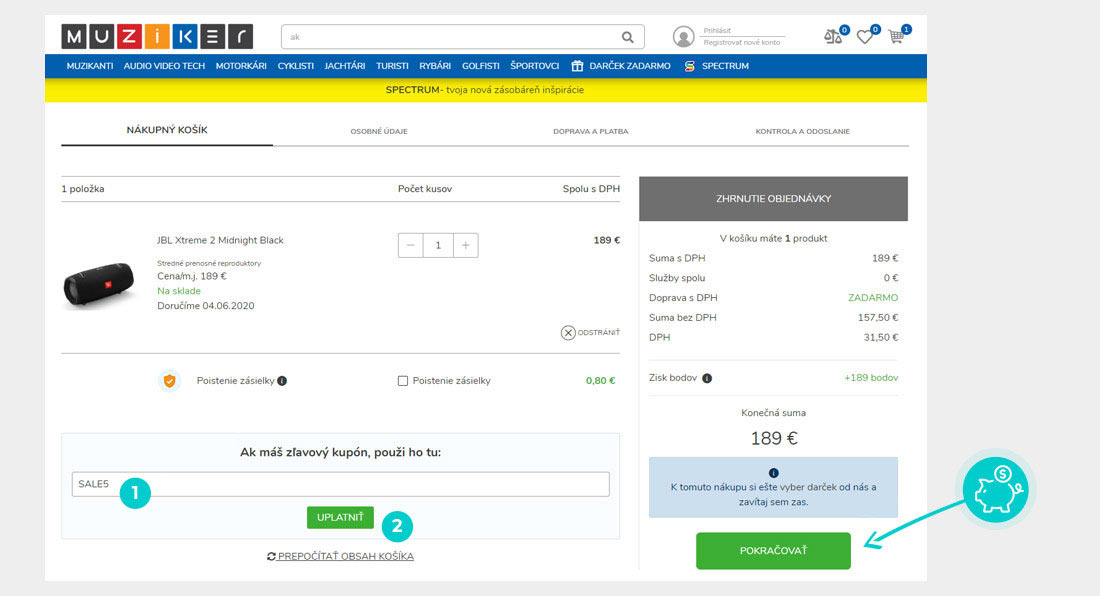Open the Jachtári menu
The image size is (1100, 596).
(344, 66)
